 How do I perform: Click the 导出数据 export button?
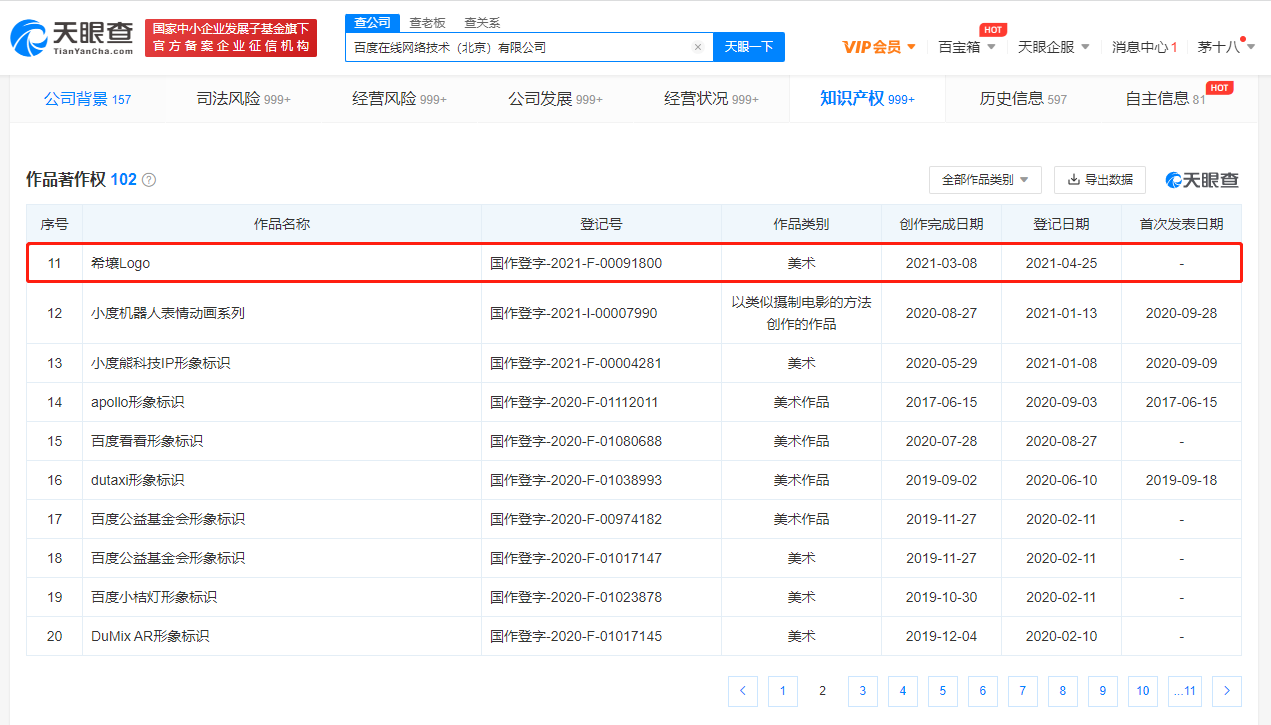coord(1100,180)
